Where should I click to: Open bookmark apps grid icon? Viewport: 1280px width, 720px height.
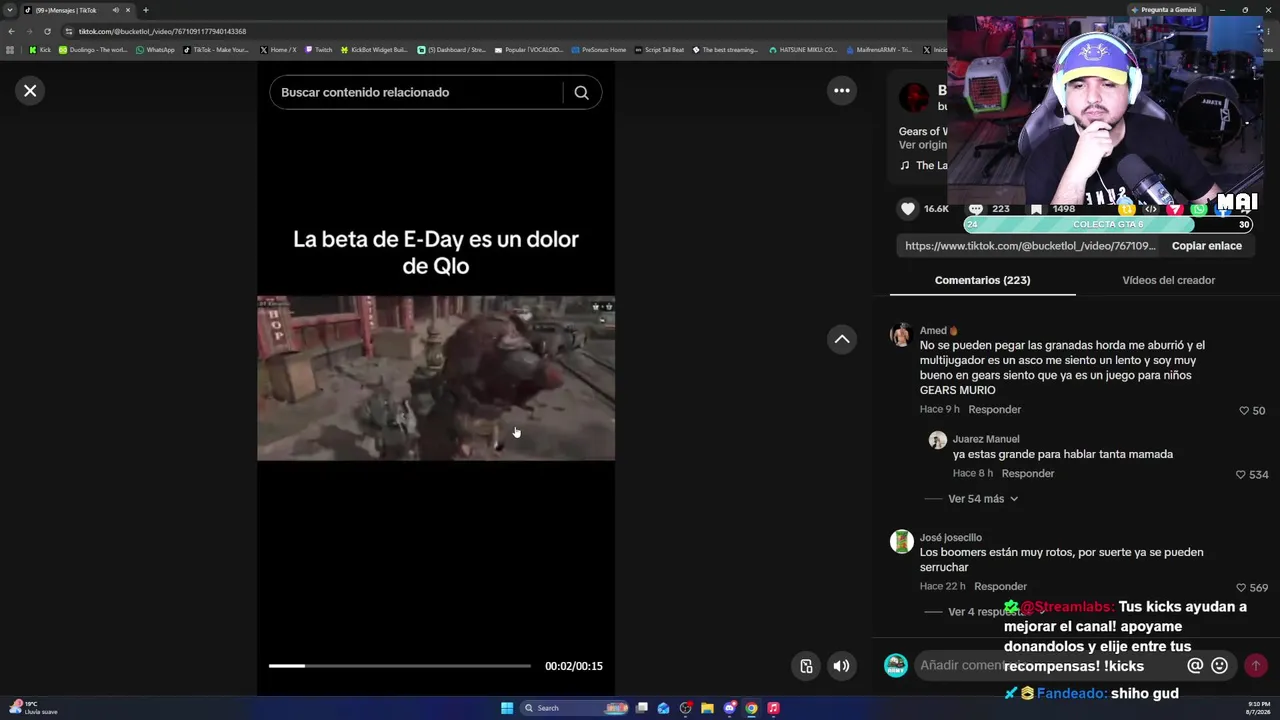coord(10,50)
